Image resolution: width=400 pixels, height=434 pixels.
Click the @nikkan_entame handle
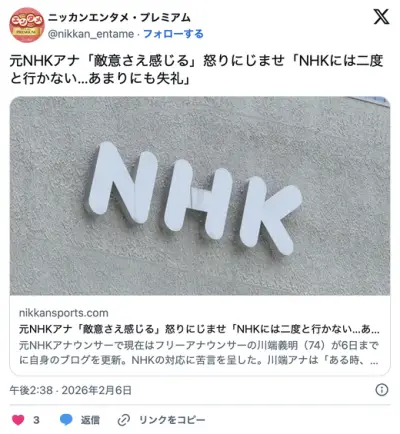[x=91, y=34]
